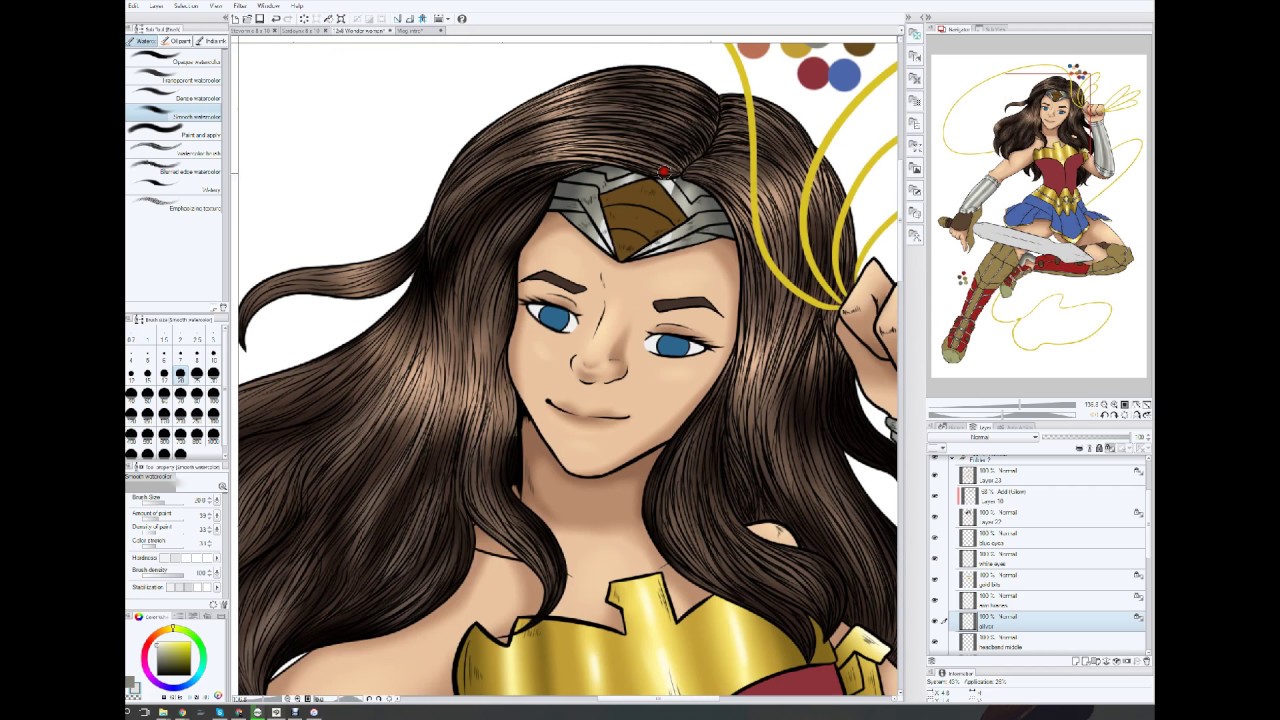Switch to the Oil paint sub tool group

pos(177,41)
